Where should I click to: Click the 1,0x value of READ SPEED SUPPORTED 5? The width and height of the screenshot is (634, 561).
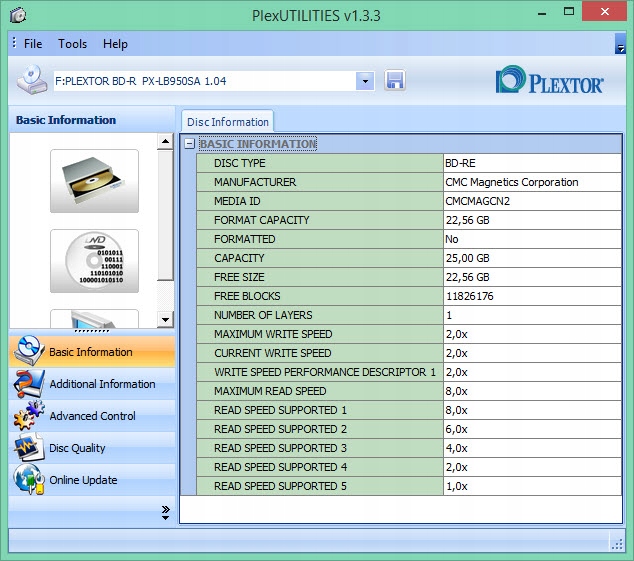click(533, 486)
